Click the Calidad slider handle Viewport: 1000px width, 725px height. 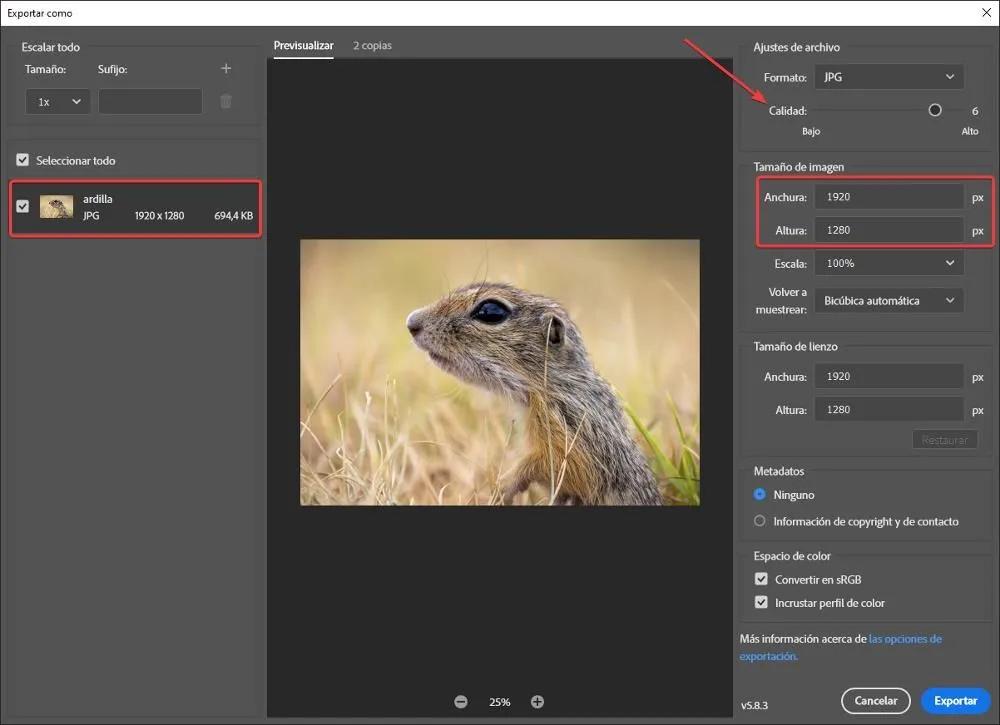[935, 110]
